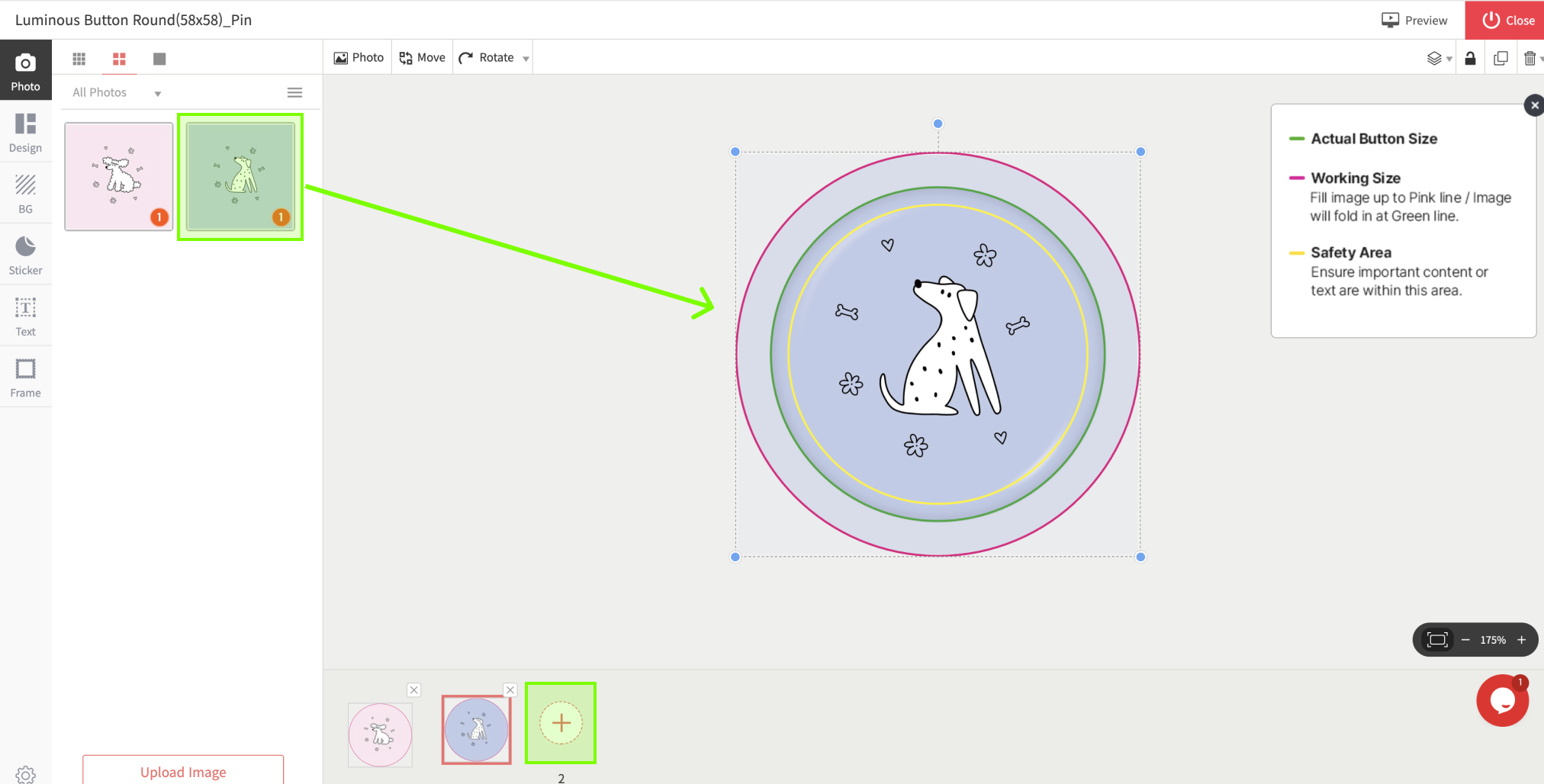This screenshot has height=784, width=1544.
Task: Toggle the lock on the selected image
Action: 1470,59
